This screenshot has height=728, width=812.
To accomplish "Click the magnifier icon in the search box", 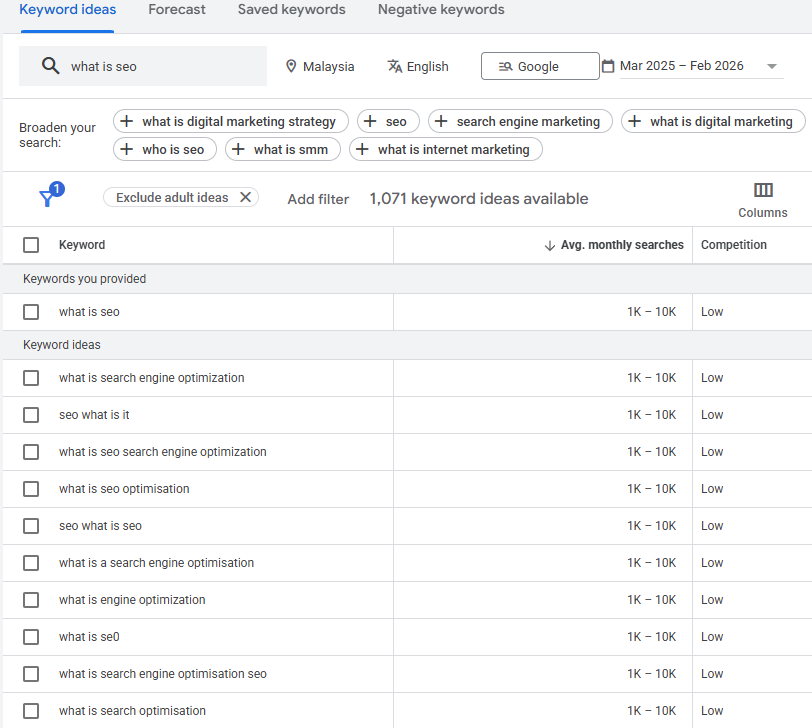I will pyautogui.click(x=49, y=65).
